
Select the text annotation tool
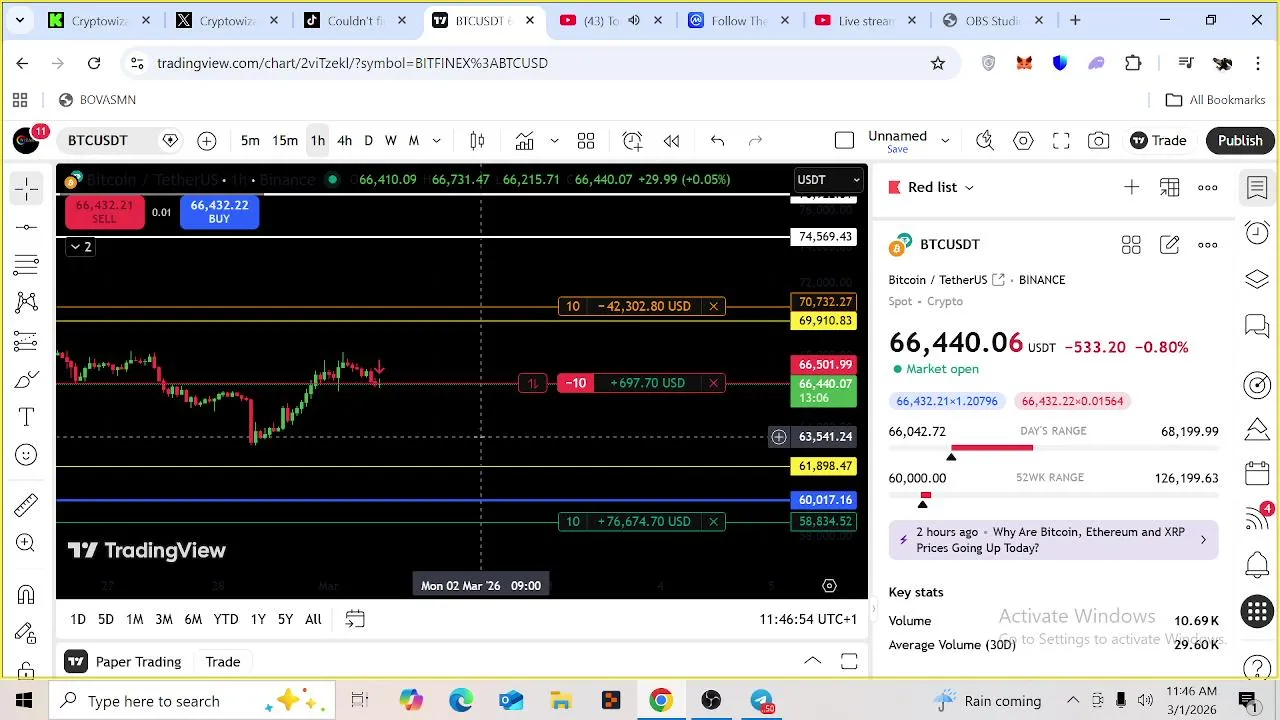tap(27, 417)
